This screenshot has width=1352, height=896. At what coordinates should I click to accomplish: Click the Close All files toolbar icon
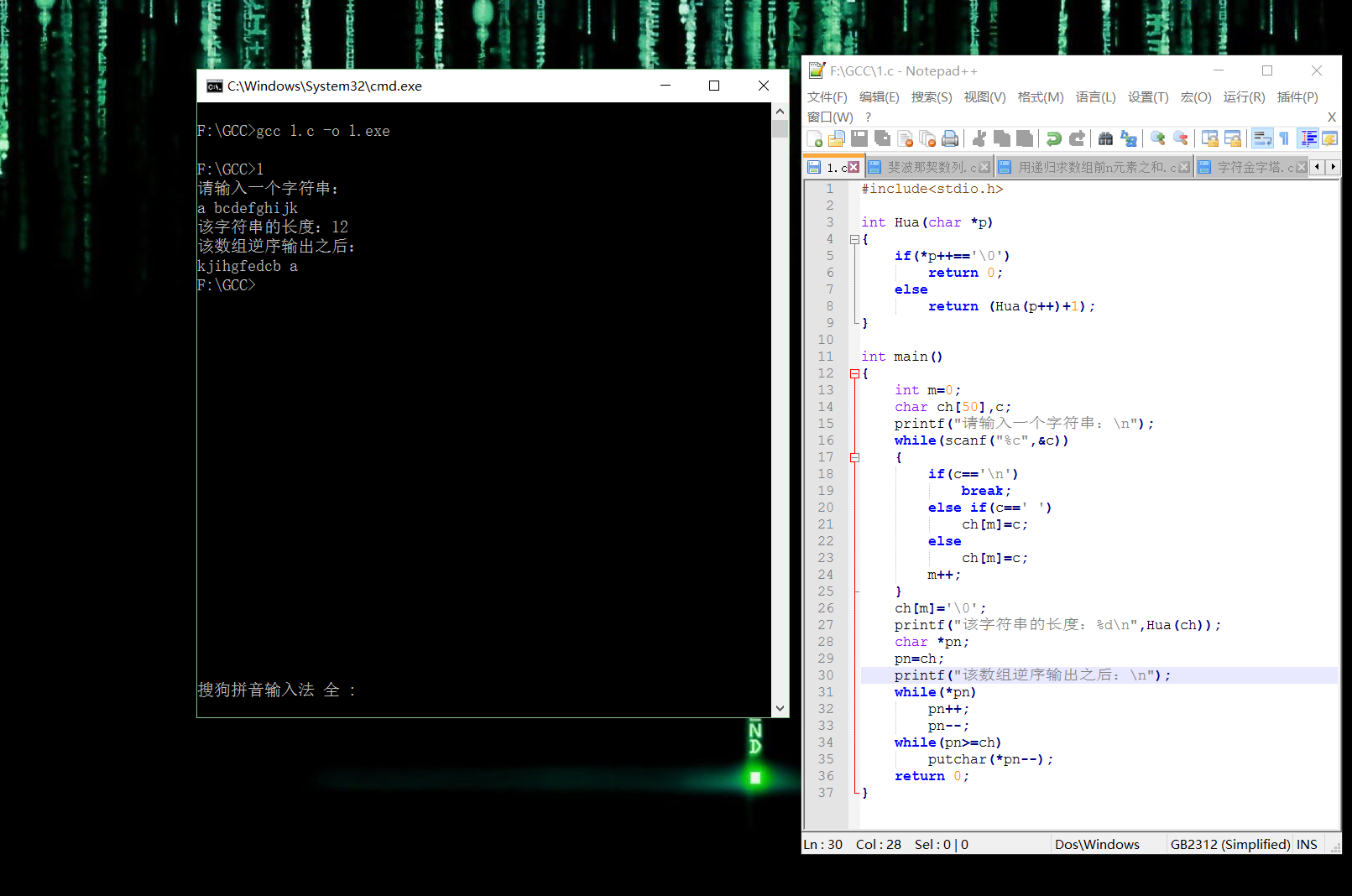pos(927,139)
